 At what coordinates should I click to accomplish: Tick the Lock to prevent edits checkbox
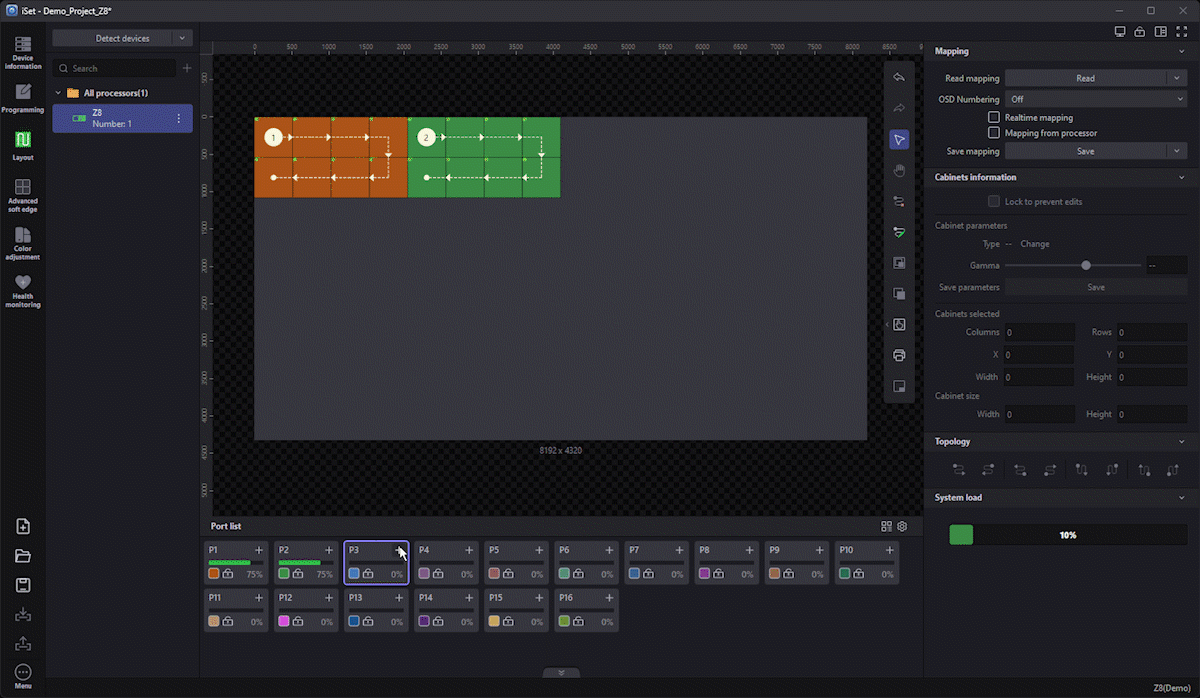click(994, 201)
